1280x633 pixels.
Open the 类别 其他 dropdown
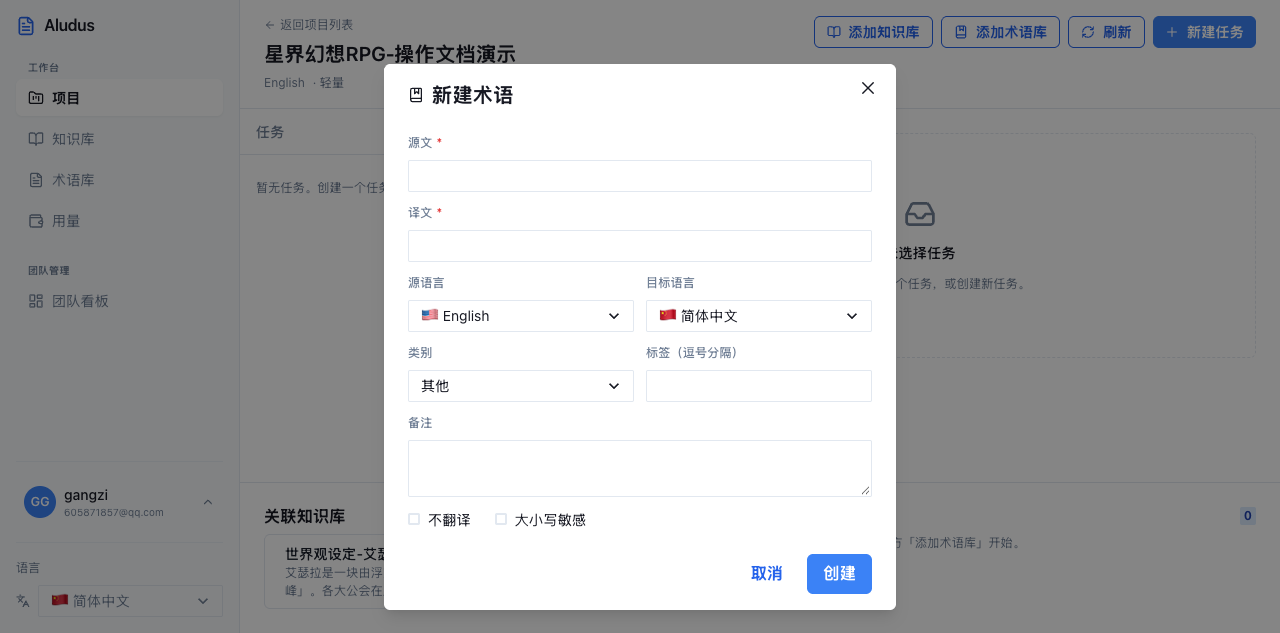click(x=521, y=386)
